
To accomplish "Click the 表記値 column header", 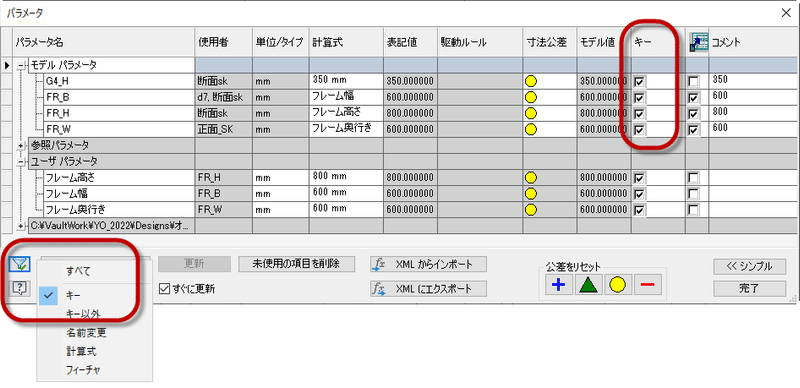I will click(410, 43).
